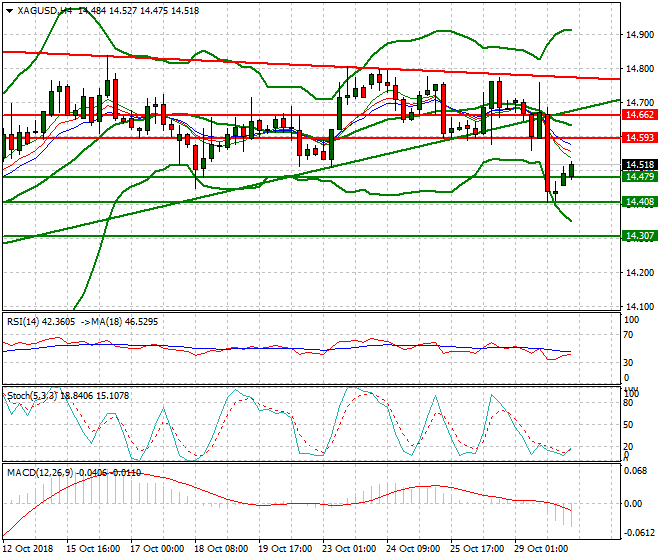Select the MACD scale value 0.068
Screen dimensions: 660x560
[x=635, y=471]
